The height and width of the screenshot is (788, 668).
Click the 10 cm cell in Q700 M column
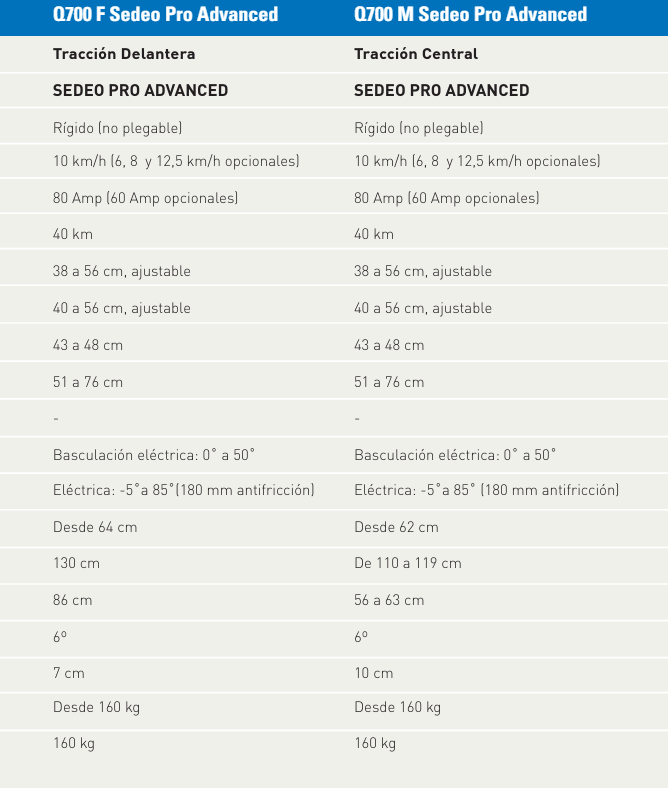tap(374, 673)
